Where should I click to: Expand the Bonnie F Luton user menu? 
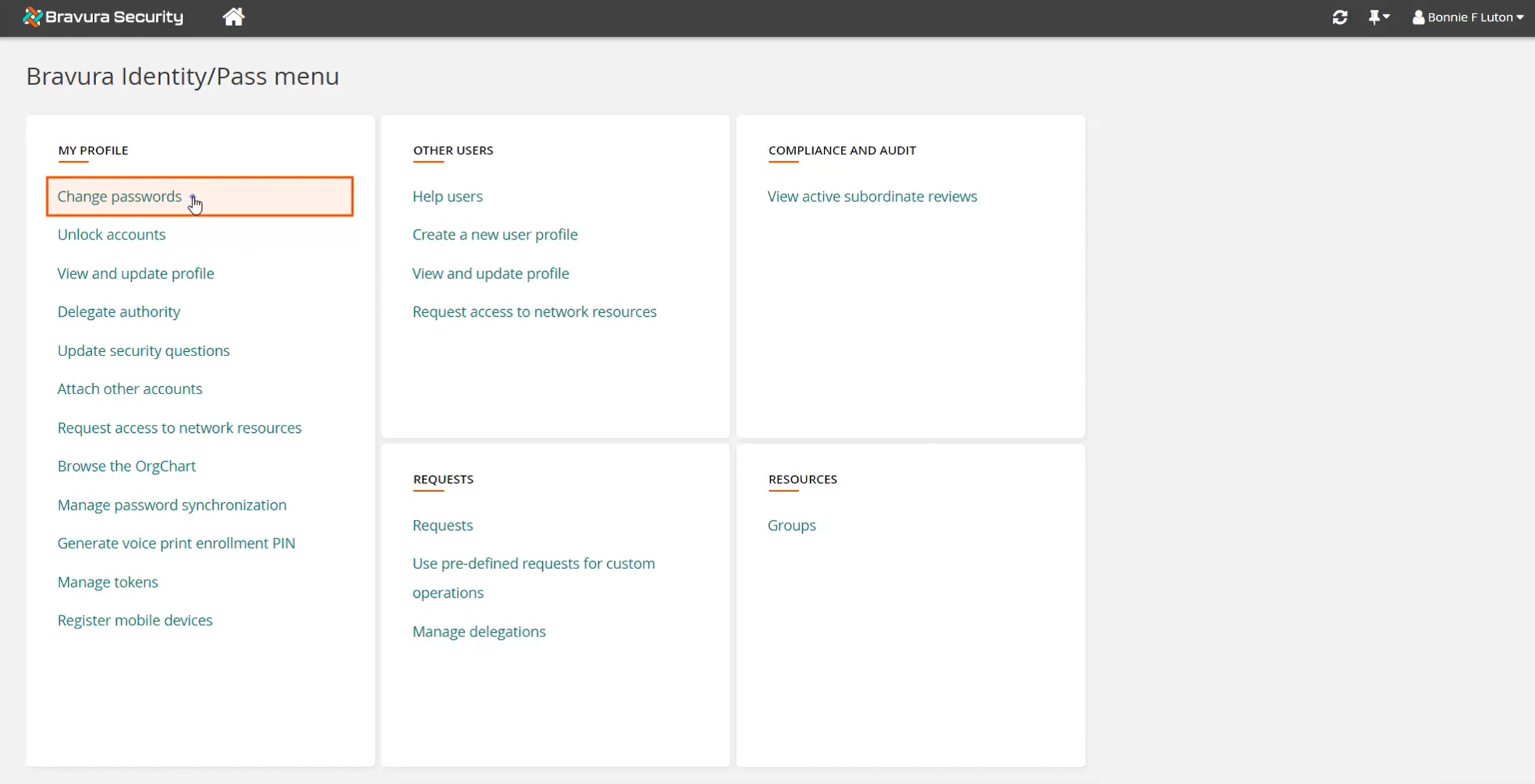pos(1468,17)
